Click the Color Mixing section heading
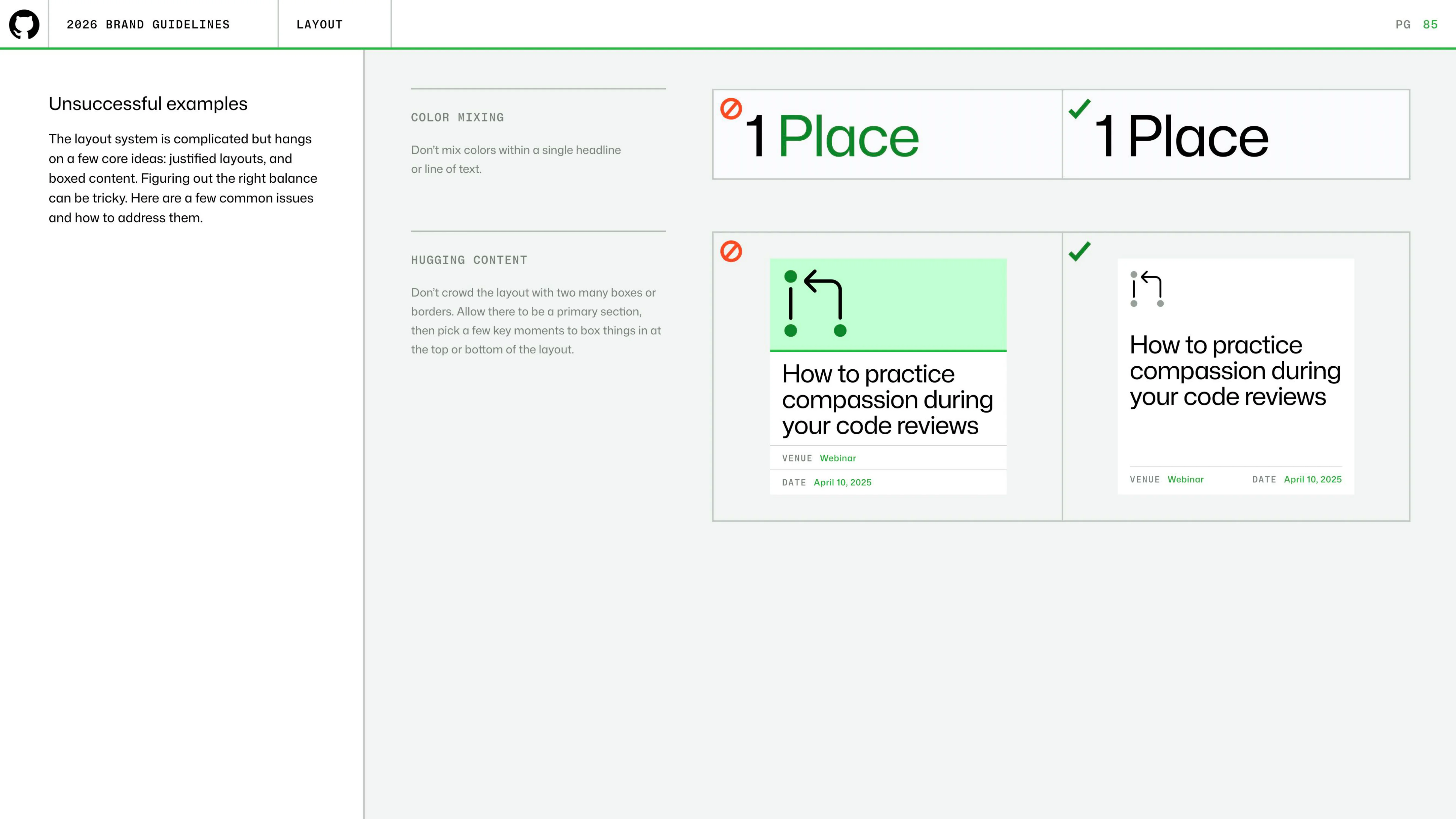Image resolution: width=1456 pixels, height=819 pixels. coord(457,118)
